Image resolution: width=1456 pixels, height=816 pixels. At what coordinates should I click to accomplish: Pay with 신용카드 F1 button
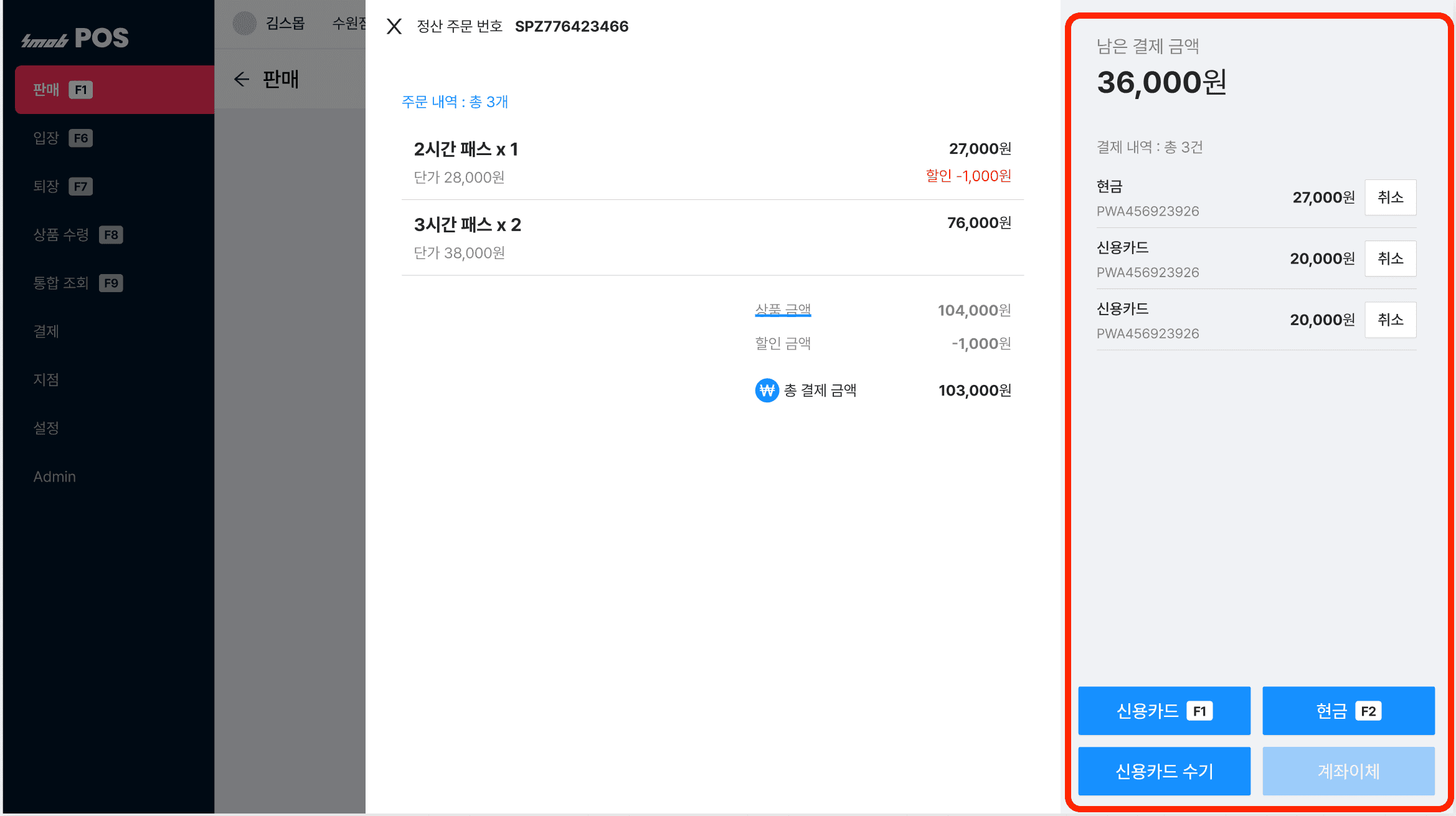click(1164, 711)
